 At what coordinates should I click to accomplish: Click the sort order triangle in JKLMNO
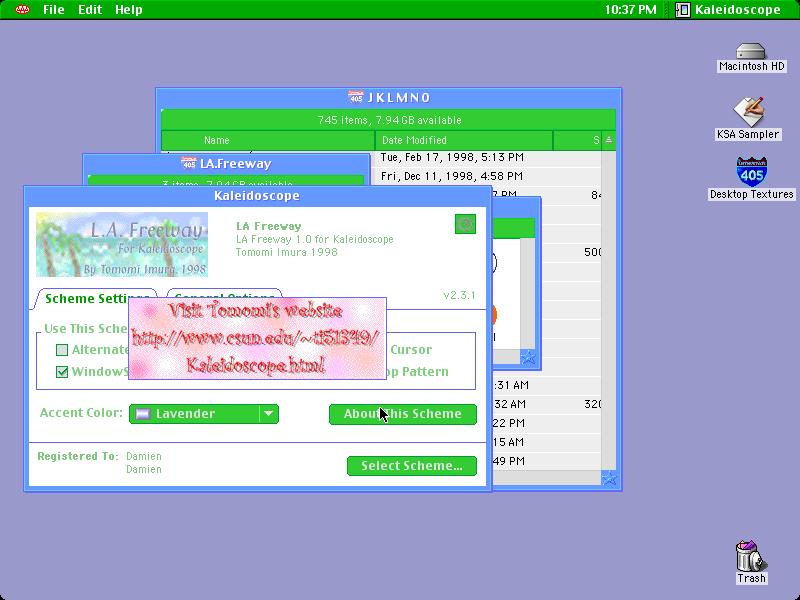609,140
